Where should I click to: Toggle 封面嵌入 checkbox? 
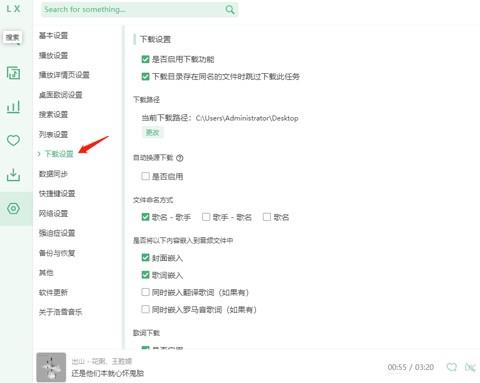tap(145, 258)
